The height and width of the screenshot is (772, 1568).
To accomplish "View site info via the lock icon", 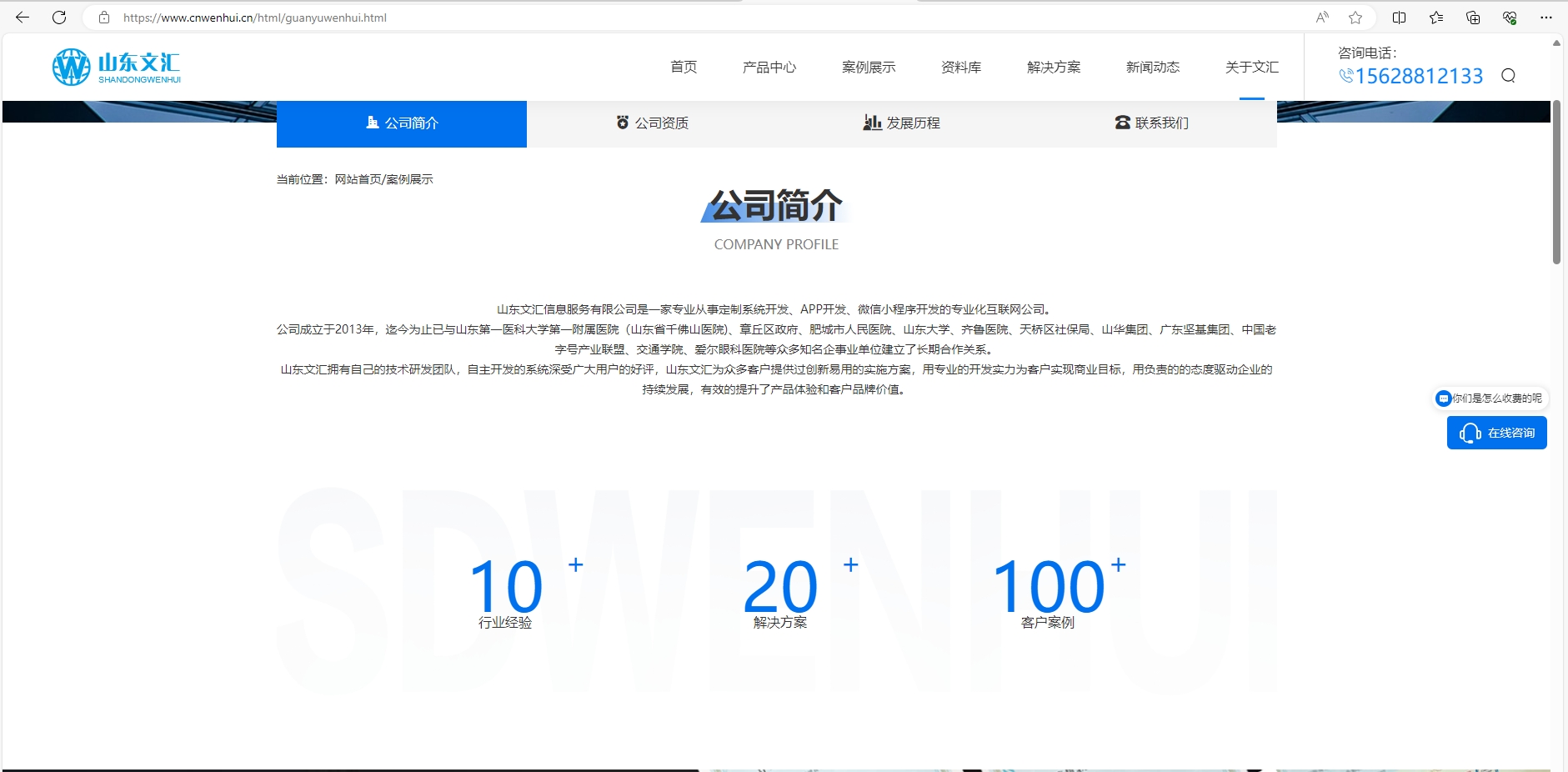I will 104,17.
